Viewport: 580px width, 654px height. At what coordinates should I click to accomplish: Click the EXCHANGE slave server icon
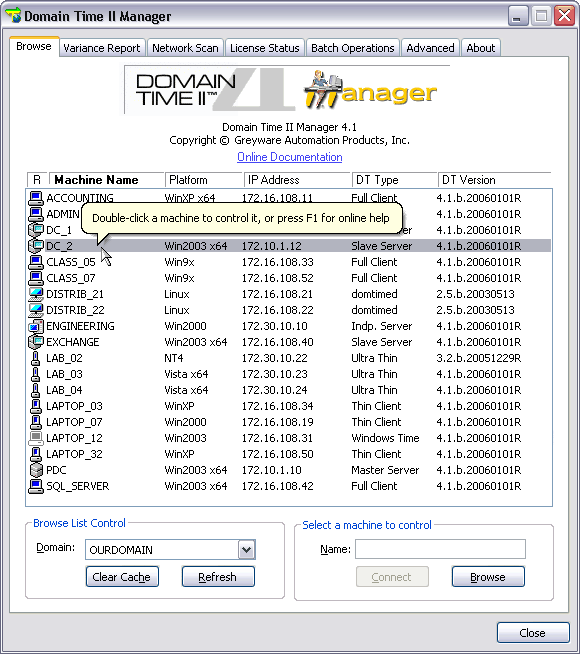click(36, 342)
